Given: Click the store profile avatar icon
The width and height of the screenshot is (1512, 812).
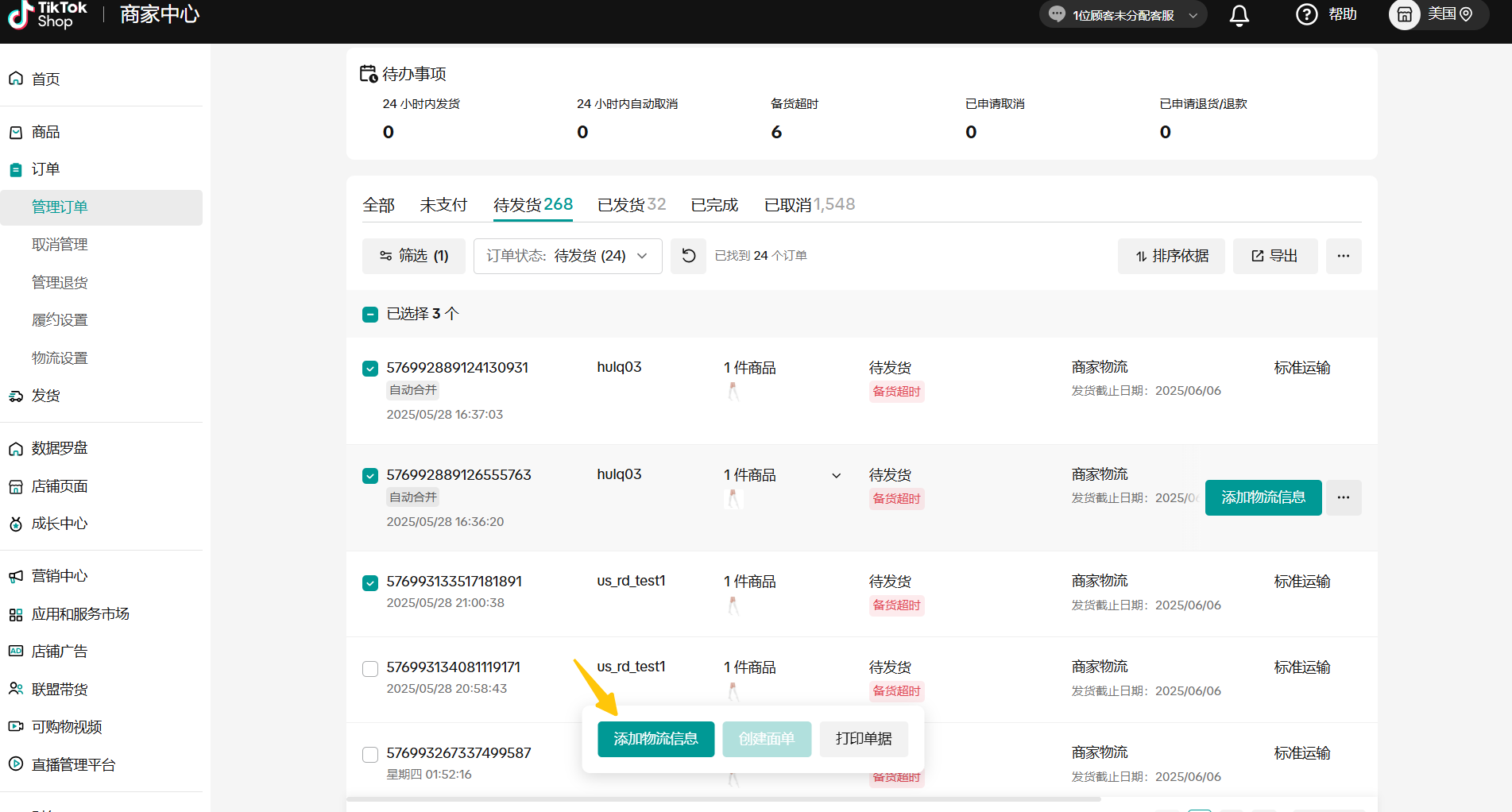Looking at the screenshot, I should point(1404,14).
